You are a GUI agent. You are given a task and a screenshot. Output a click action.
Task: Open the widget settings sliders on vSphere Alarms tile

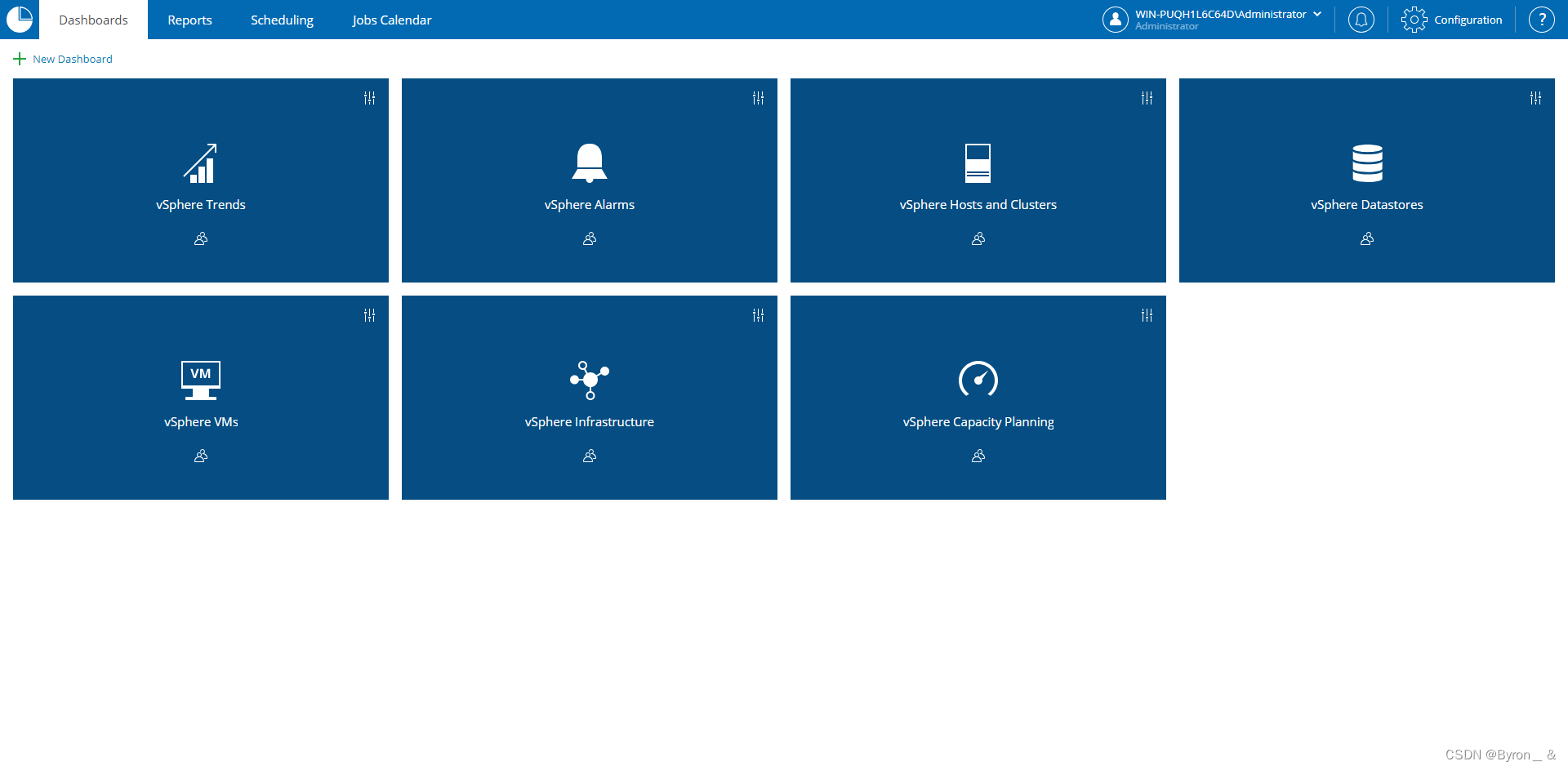(x=757, y=98)
